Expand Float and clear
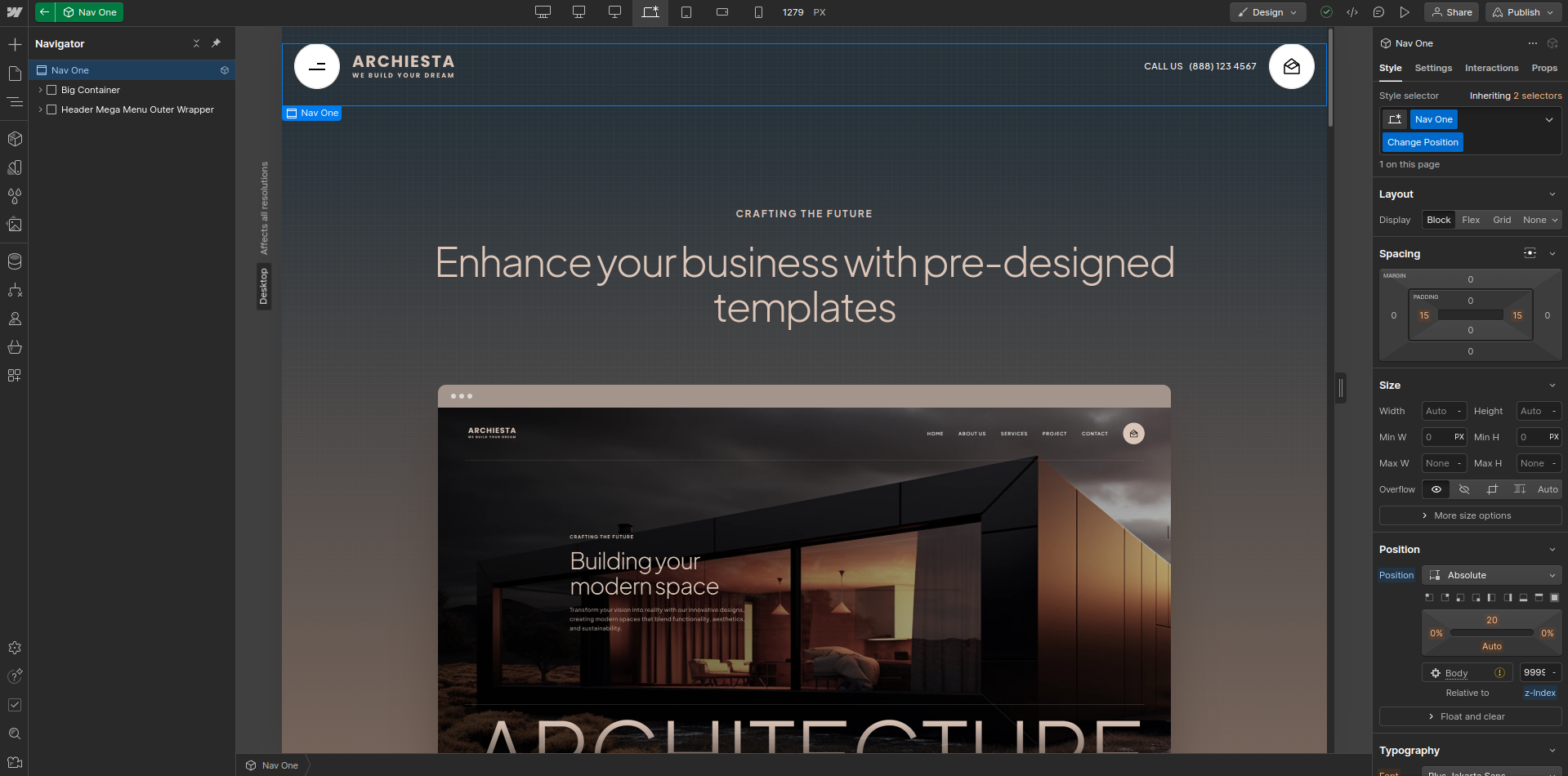Image resolution: width=1568 pixels, height=776 pixels. (x=1470, y=716)
